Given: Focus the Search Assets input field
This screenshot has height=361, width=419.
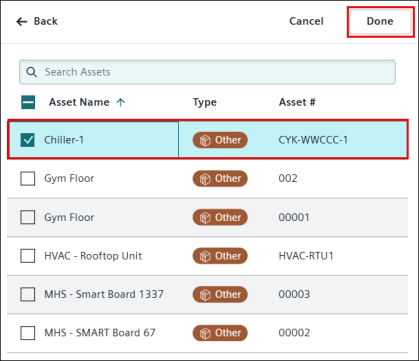Looking at the screenshot, I should tap(207, 72).
